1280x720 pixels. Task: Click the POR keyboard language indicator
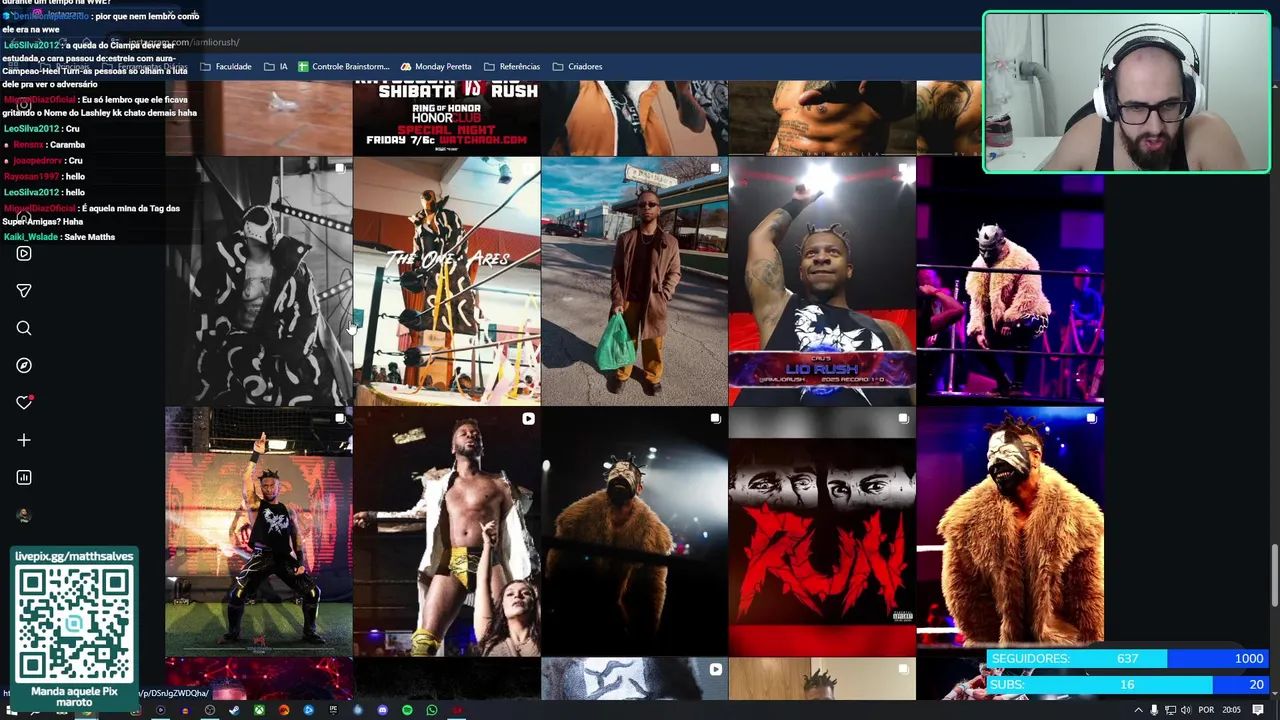coord(1206,710)
